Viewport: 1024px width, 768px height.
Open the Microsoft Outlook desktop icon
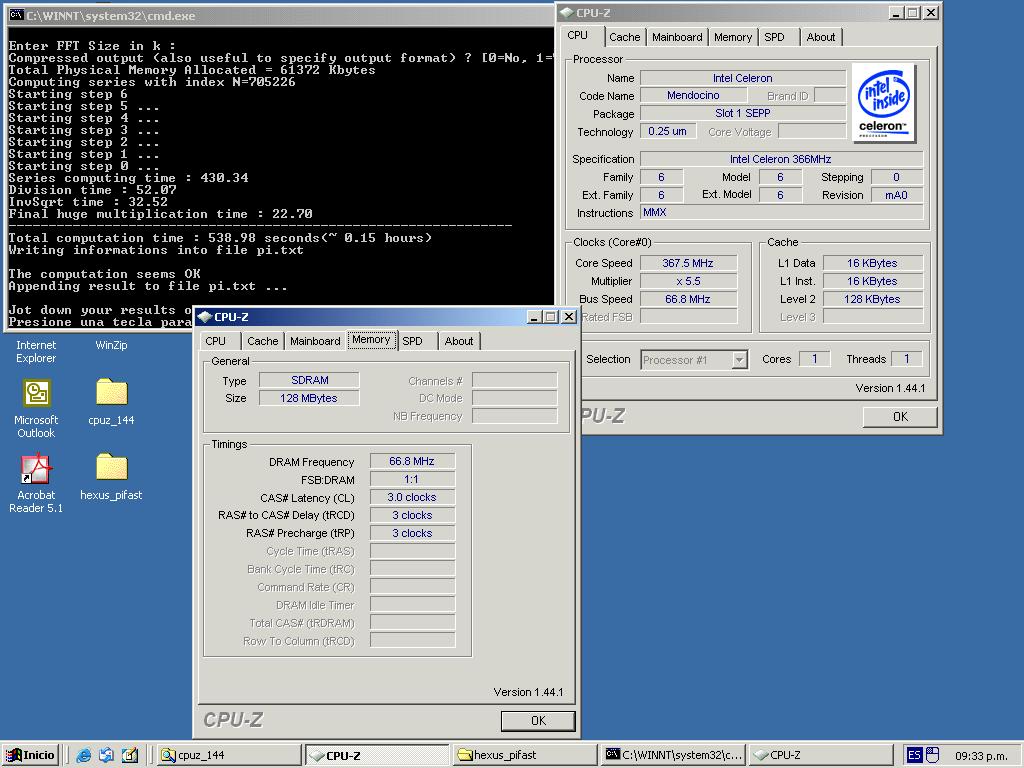(x=37, y=409)
